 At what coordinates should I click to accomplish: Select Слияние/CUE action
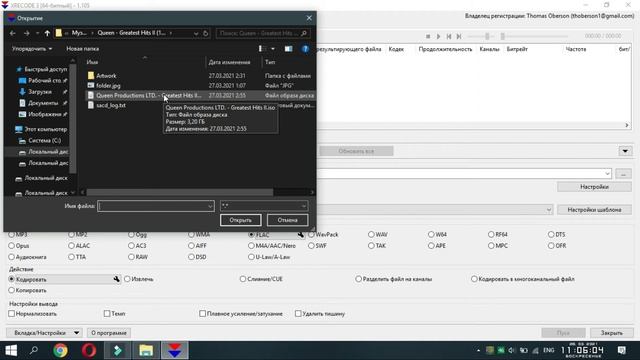261,279
